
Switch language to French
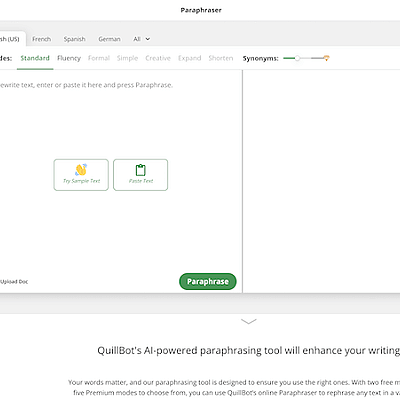tap(42, 39)
